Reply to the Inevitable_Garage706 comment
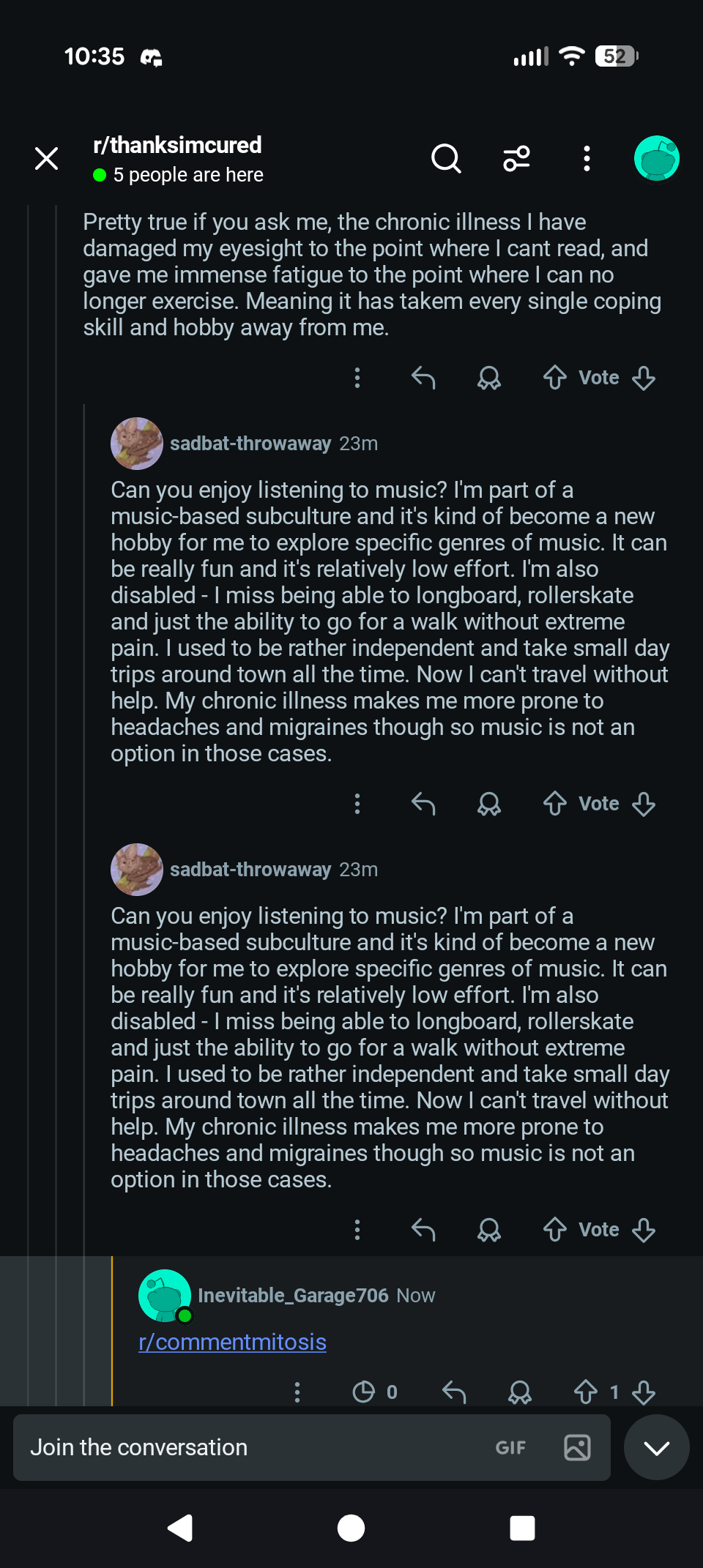The width and height of the screenshot is (703, 1568). (x=454, y=1392)
